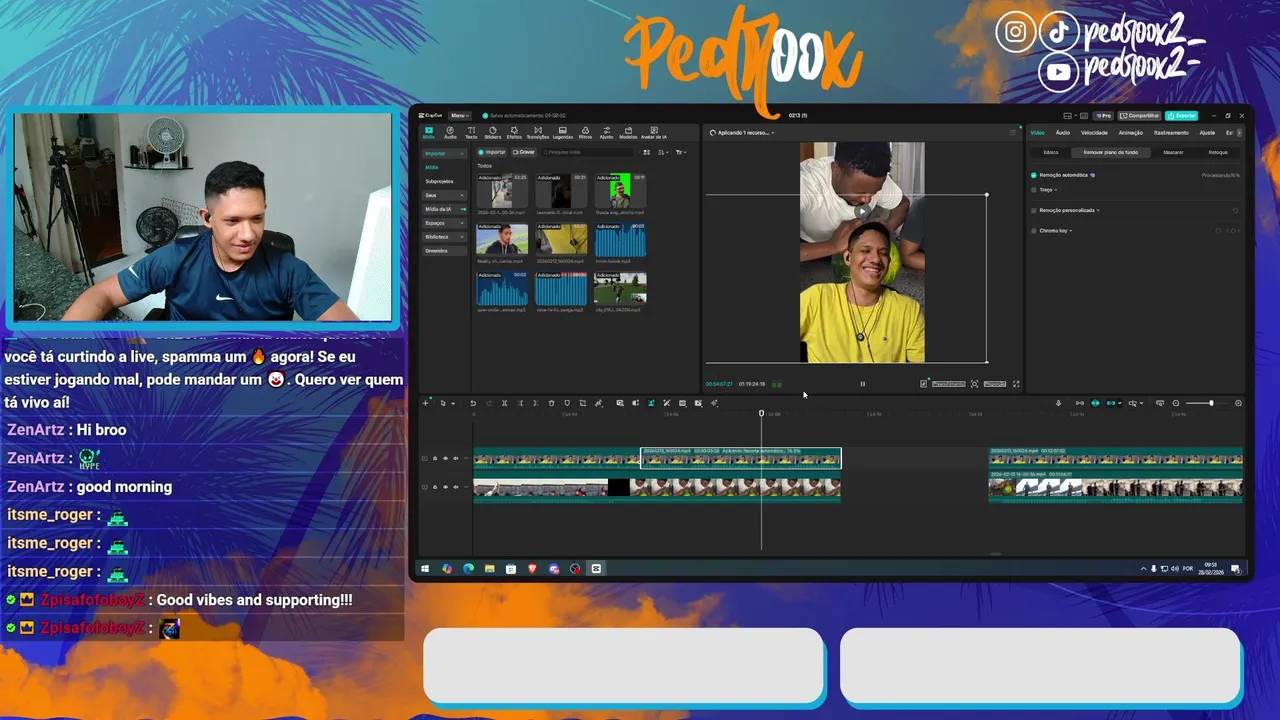
Task: Expand the Importar sidebar section
Action: tap(444, 153)
